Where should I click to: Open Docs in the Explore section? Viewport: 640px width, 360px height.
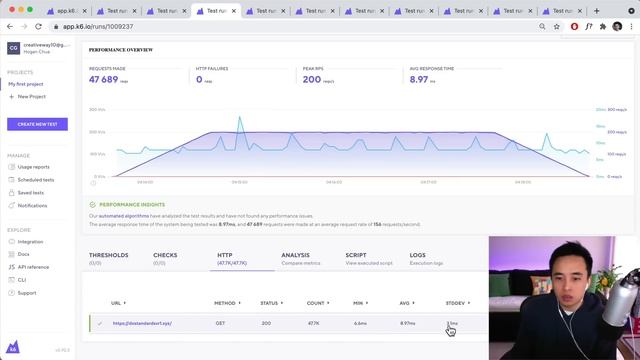click(23, 254)
